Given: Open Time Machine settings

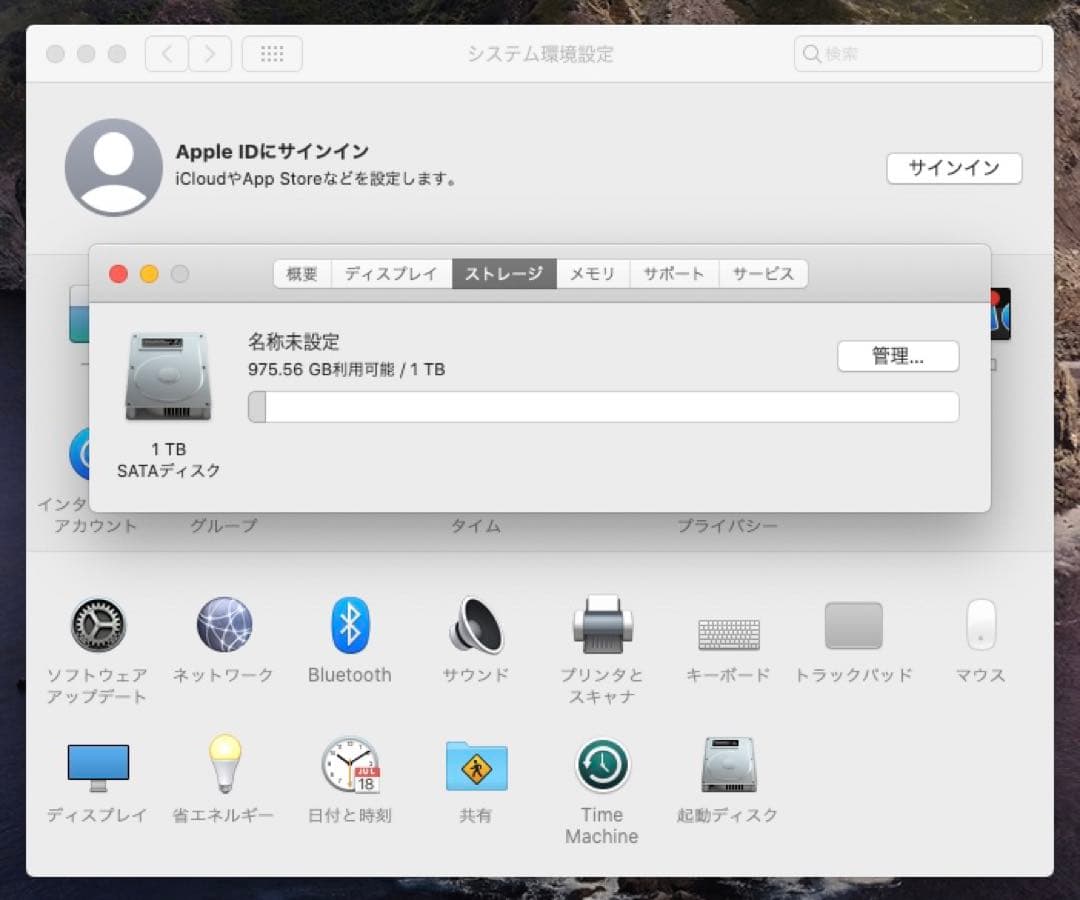Looking at the screenshot, I should (x=601, y=765).
